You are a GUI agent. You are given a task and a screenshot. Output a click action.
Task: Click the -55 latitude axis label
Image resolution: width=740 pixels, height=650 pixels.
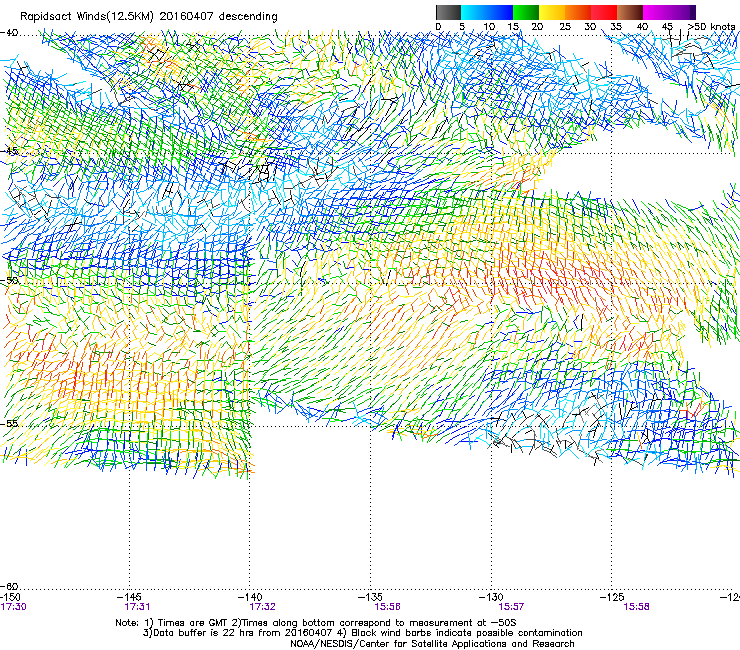(x=9, y=423)
